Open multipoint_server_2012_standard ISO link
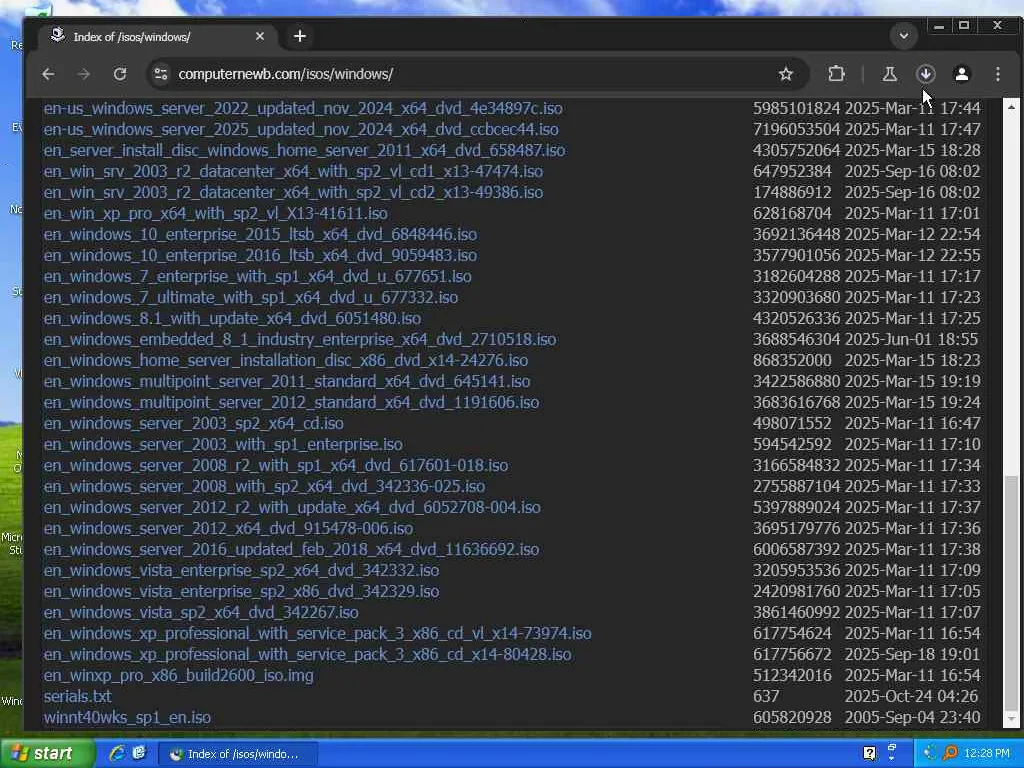Viewport: 1024px width, 768px height. 291,402
